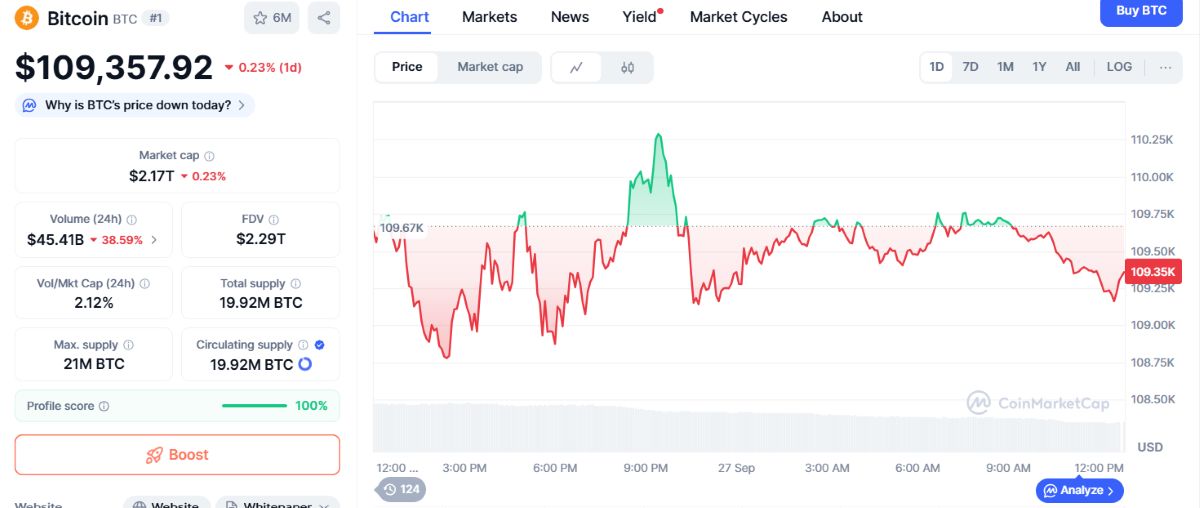Viewport: 1200px width, 508px height.
Task: Expand 'Why is BTC's price down today?'
Action: pos(135,105)
